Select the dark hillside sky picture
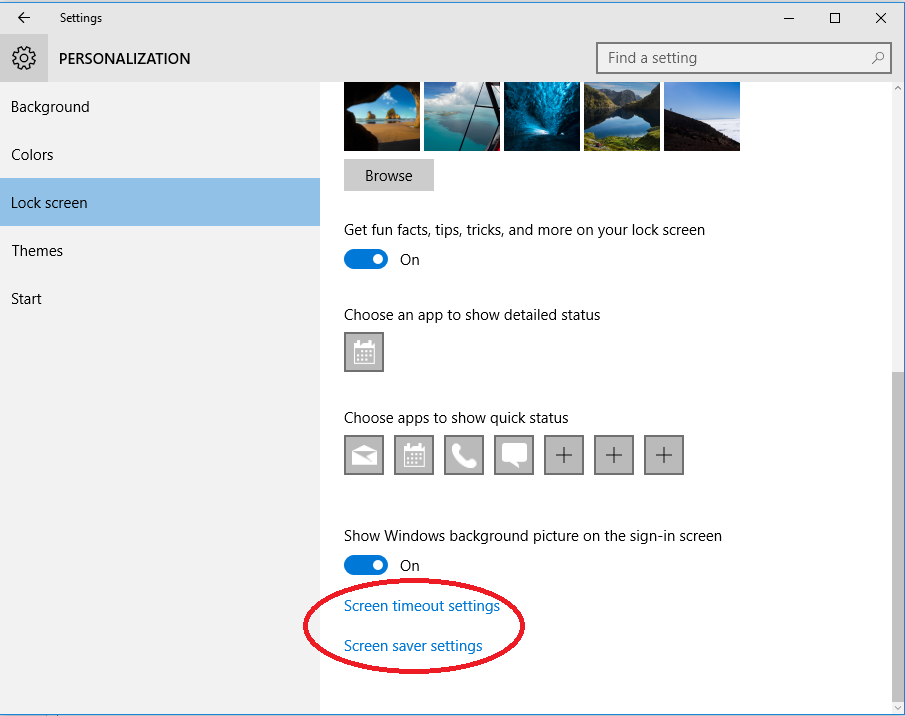Viewport: 905px width, 716px height. point(702,117)
